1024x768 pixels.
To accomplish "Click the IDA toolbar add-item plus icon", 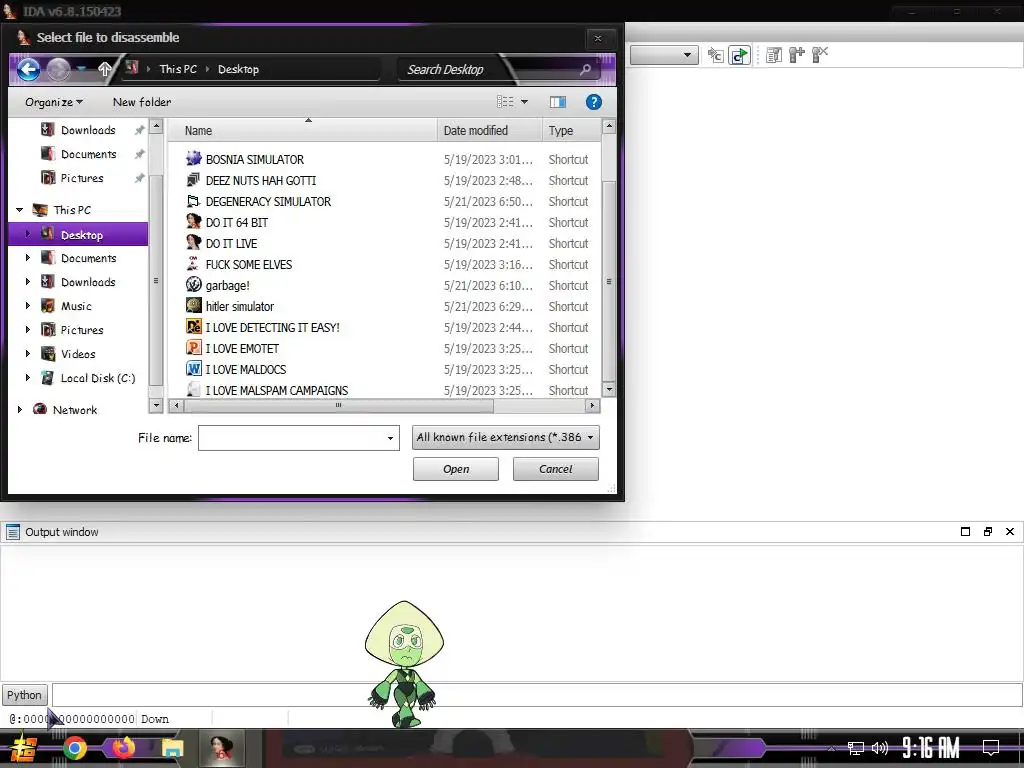I will tap(797, 56).
